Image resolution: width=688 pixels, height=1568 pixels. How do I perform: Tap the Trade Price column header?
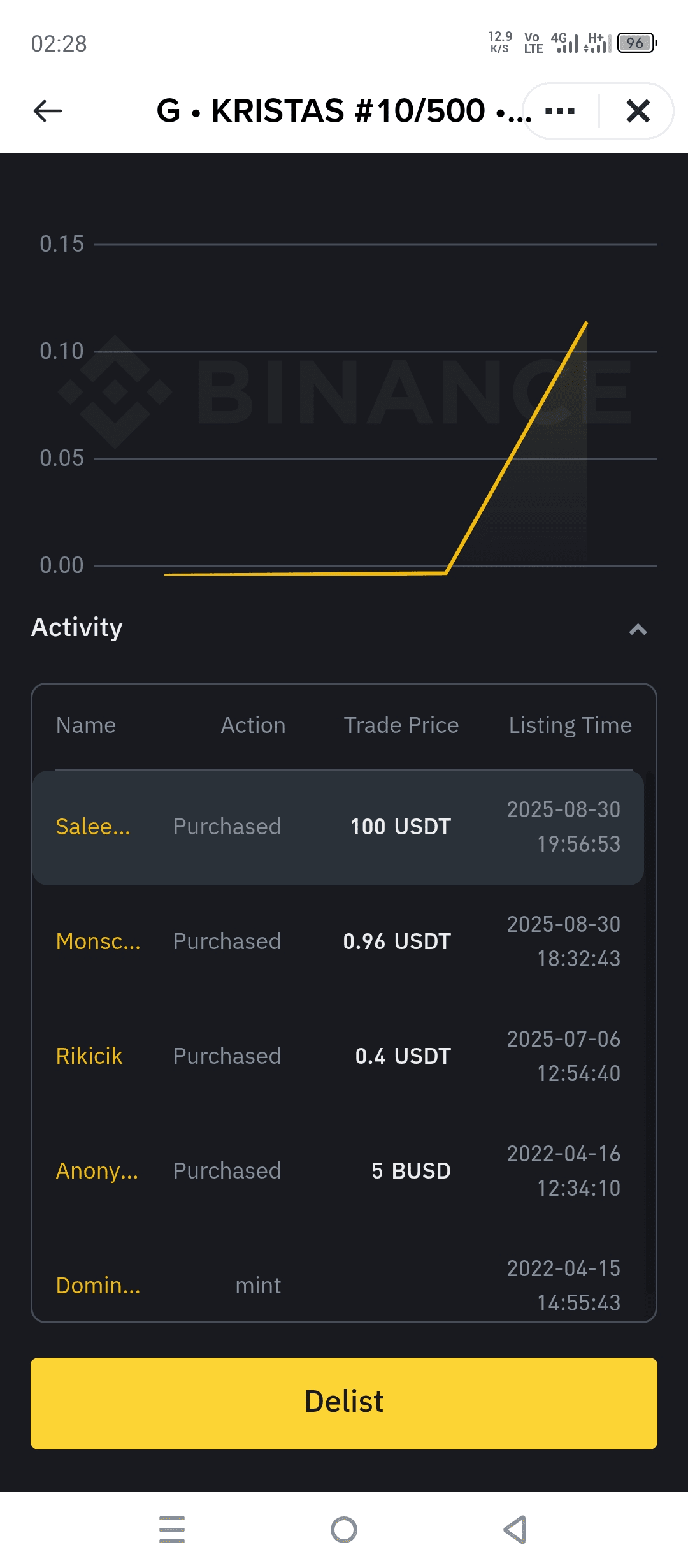point(401,725)
